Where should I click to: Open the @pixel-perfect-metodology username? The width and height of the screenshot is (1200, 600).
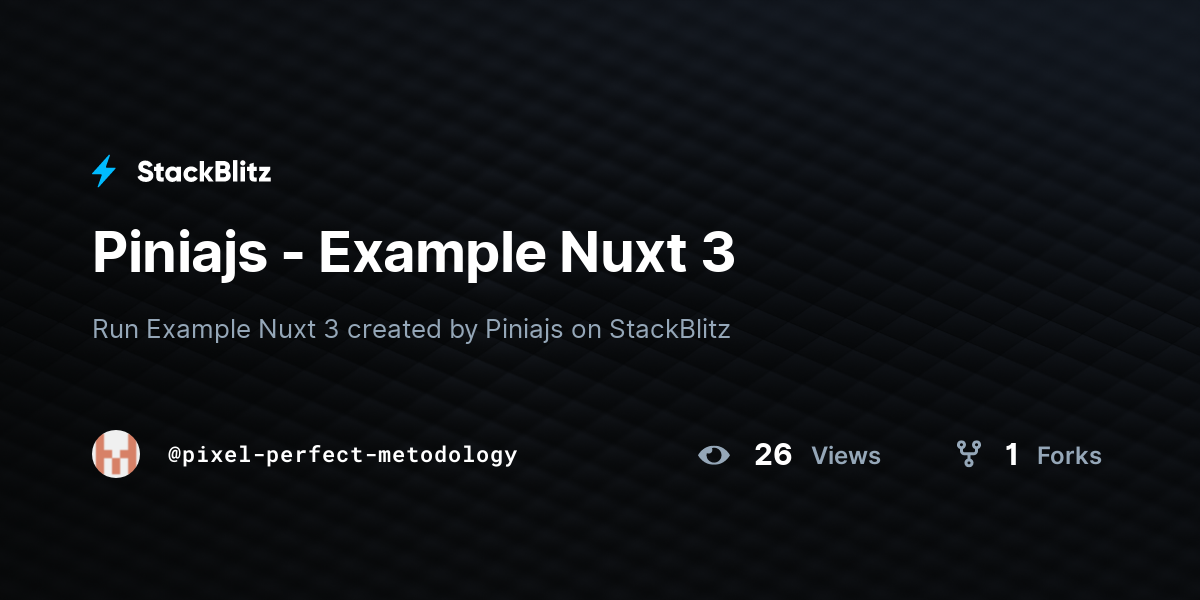pos(343,455)
